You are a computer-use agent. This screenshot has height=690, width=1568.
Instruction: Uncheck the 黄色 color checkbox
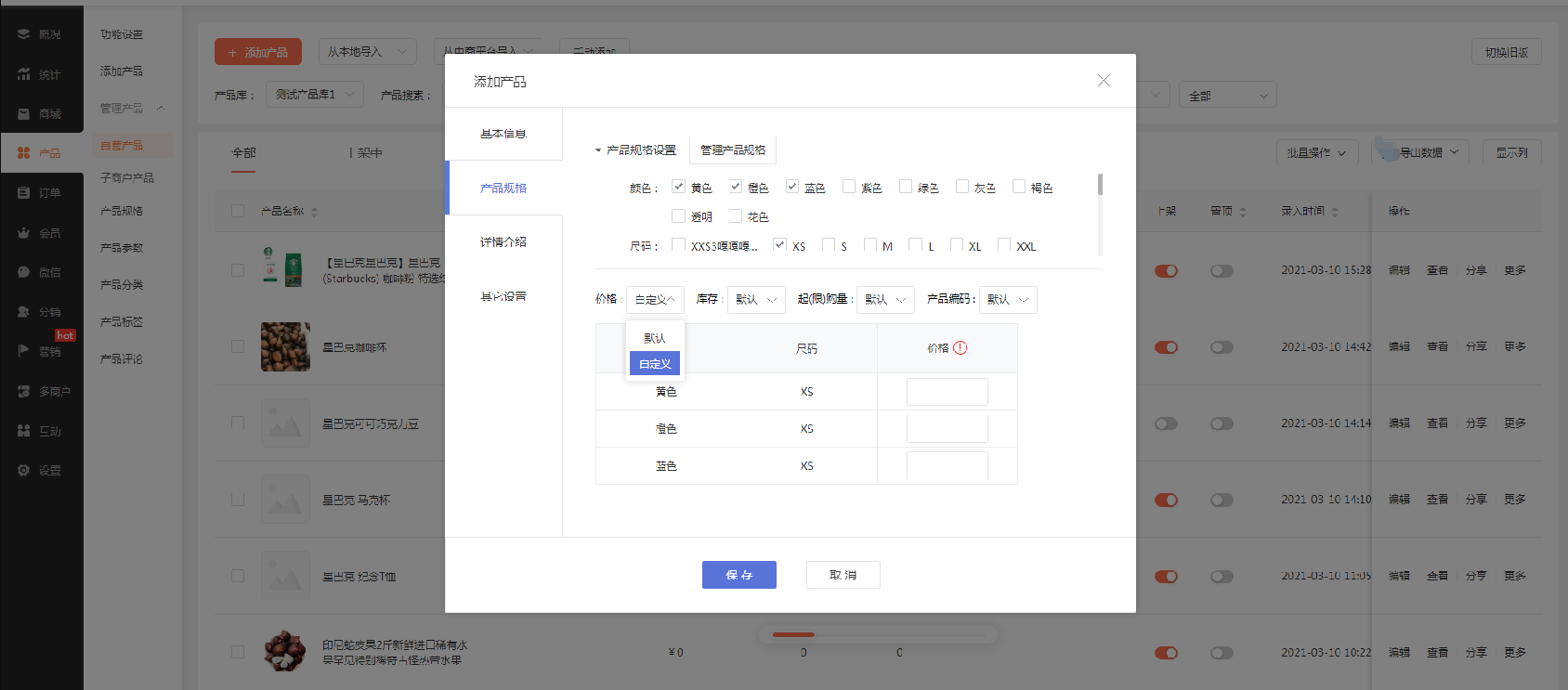coord(678,187)
